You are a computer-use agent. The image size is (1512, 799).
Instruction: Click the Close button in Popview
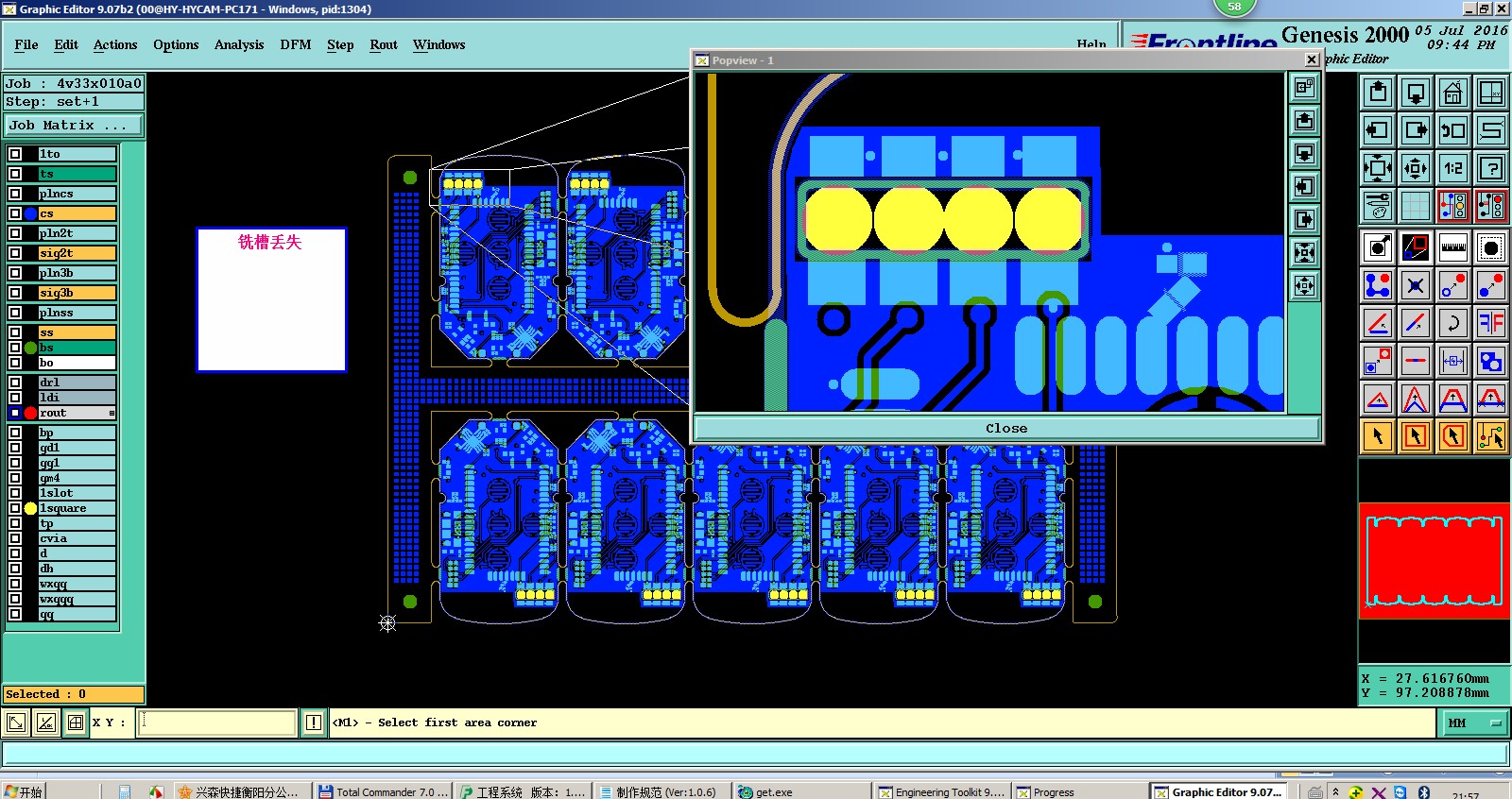tap(1006, 428)
